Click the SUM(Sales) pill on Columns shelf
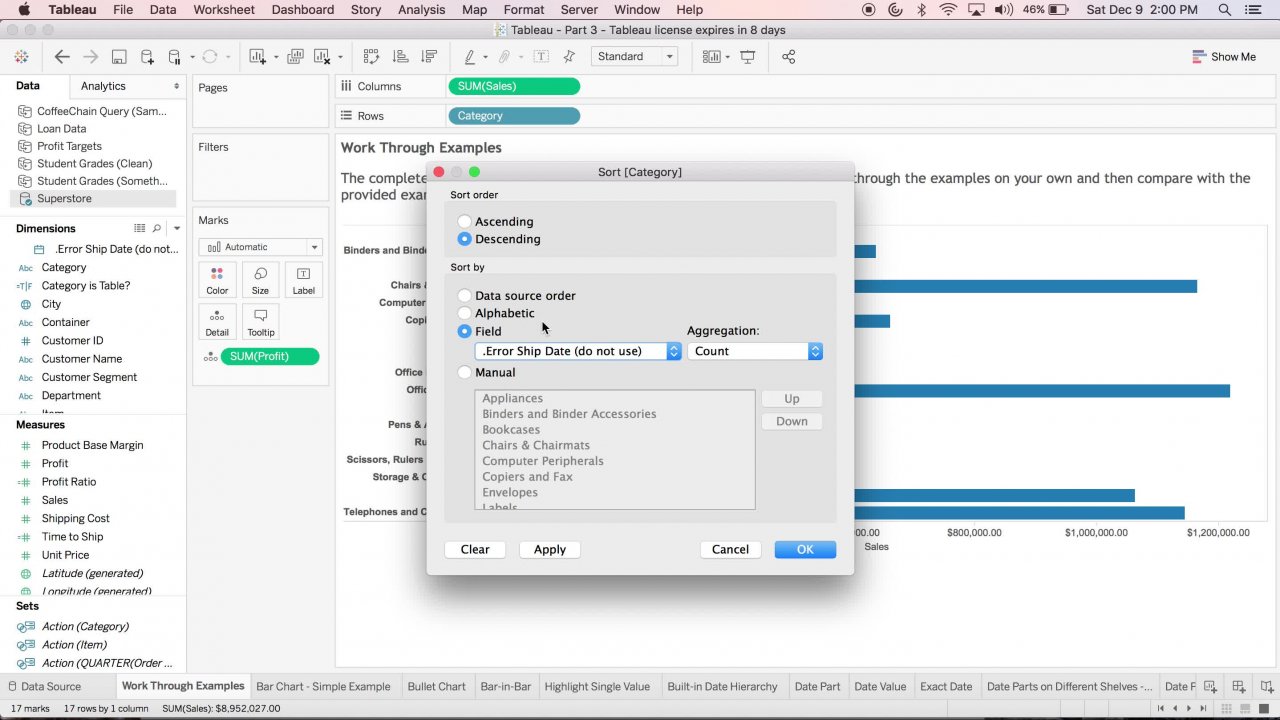The image size is (1280, 720). click(514, 87)
